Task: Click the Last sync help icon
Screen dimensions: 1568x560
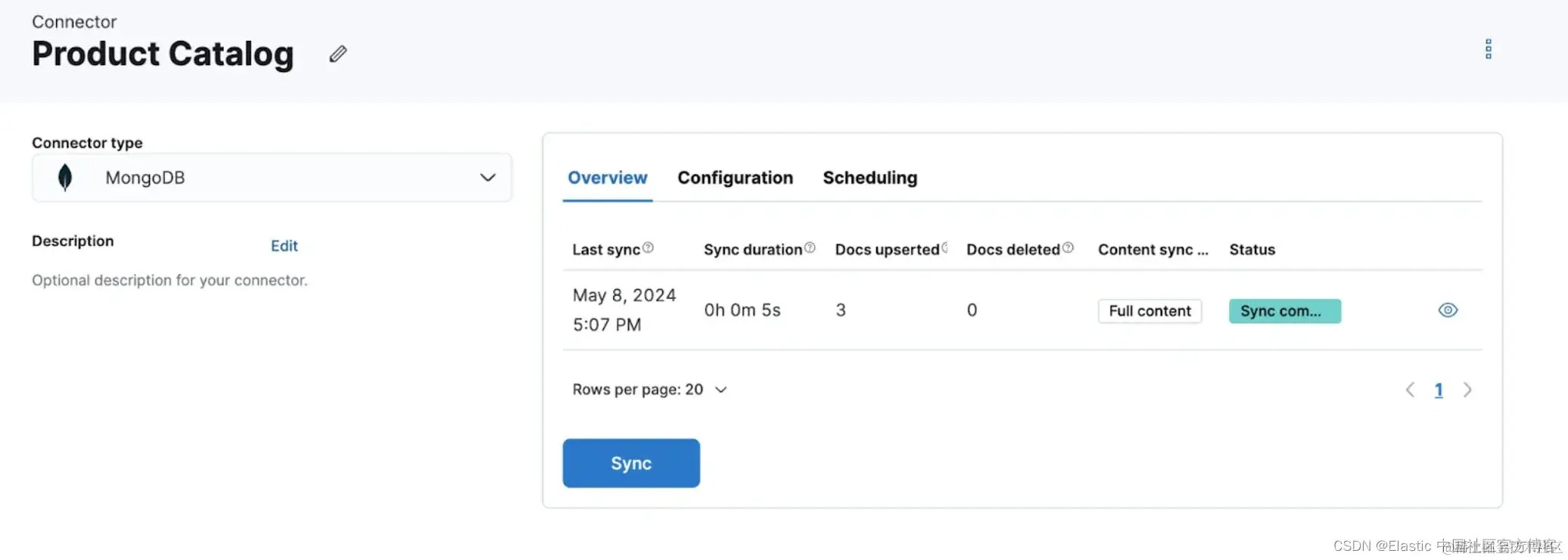Action: pyautogui.click(x=648, y=248)
